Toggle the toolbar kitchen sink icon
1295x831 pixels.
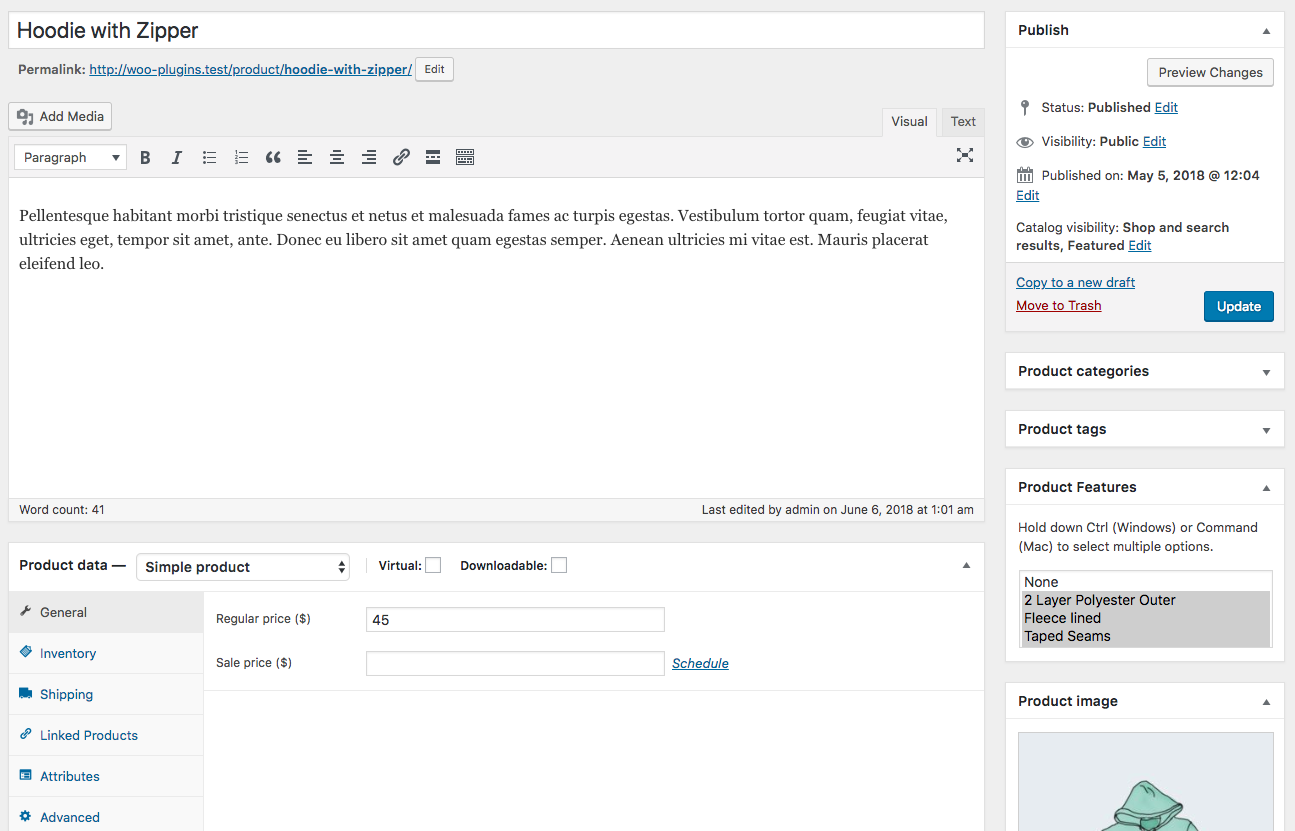[465, 157]
